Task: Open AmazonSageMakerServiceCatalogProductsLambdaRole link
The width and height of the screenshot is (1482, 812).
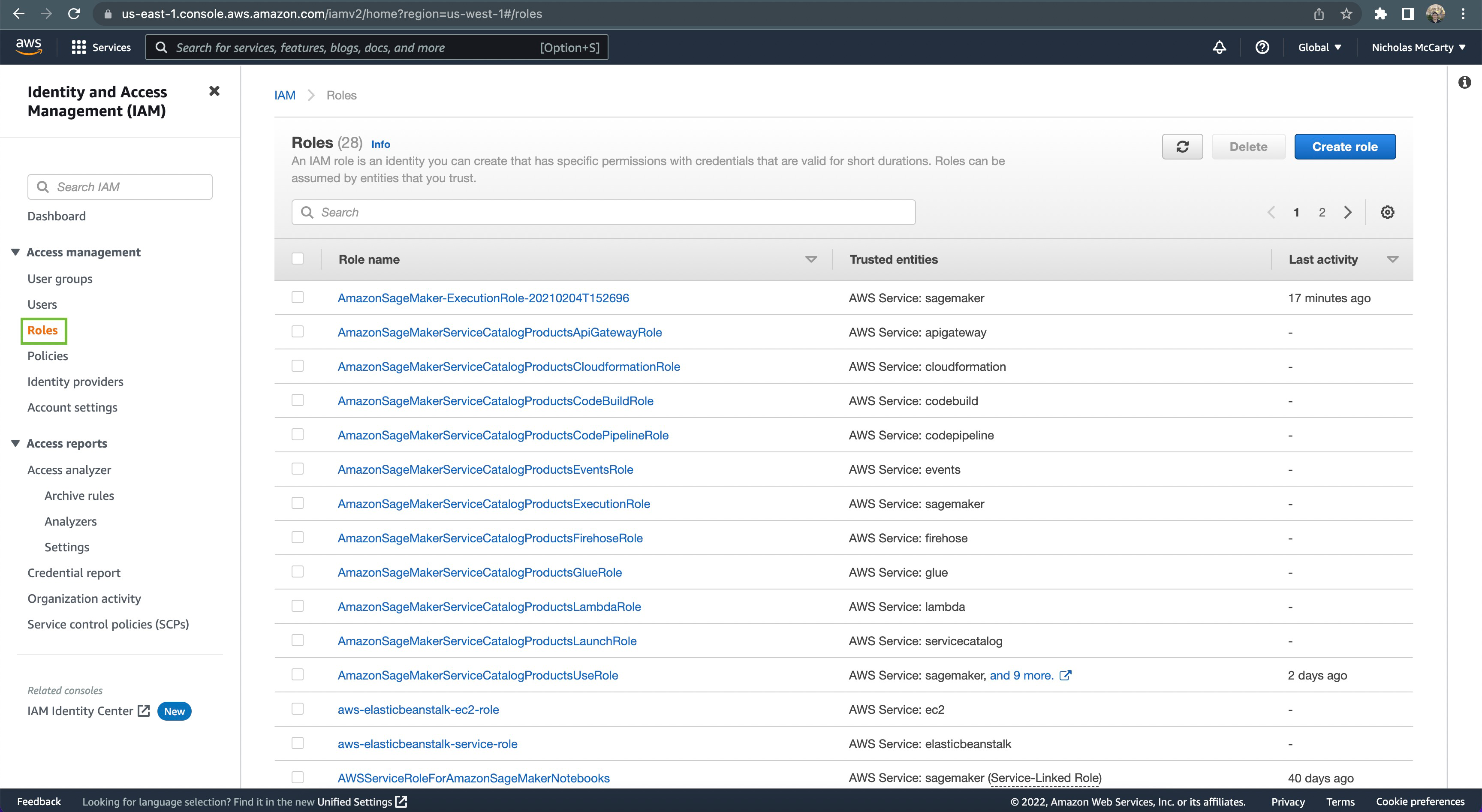Action: click(x=489, y=606)
